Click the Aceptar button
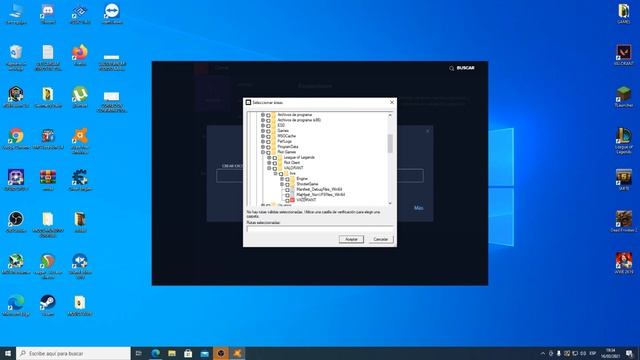The width and height of the screenshot is (640, 360). coord(351,239)
